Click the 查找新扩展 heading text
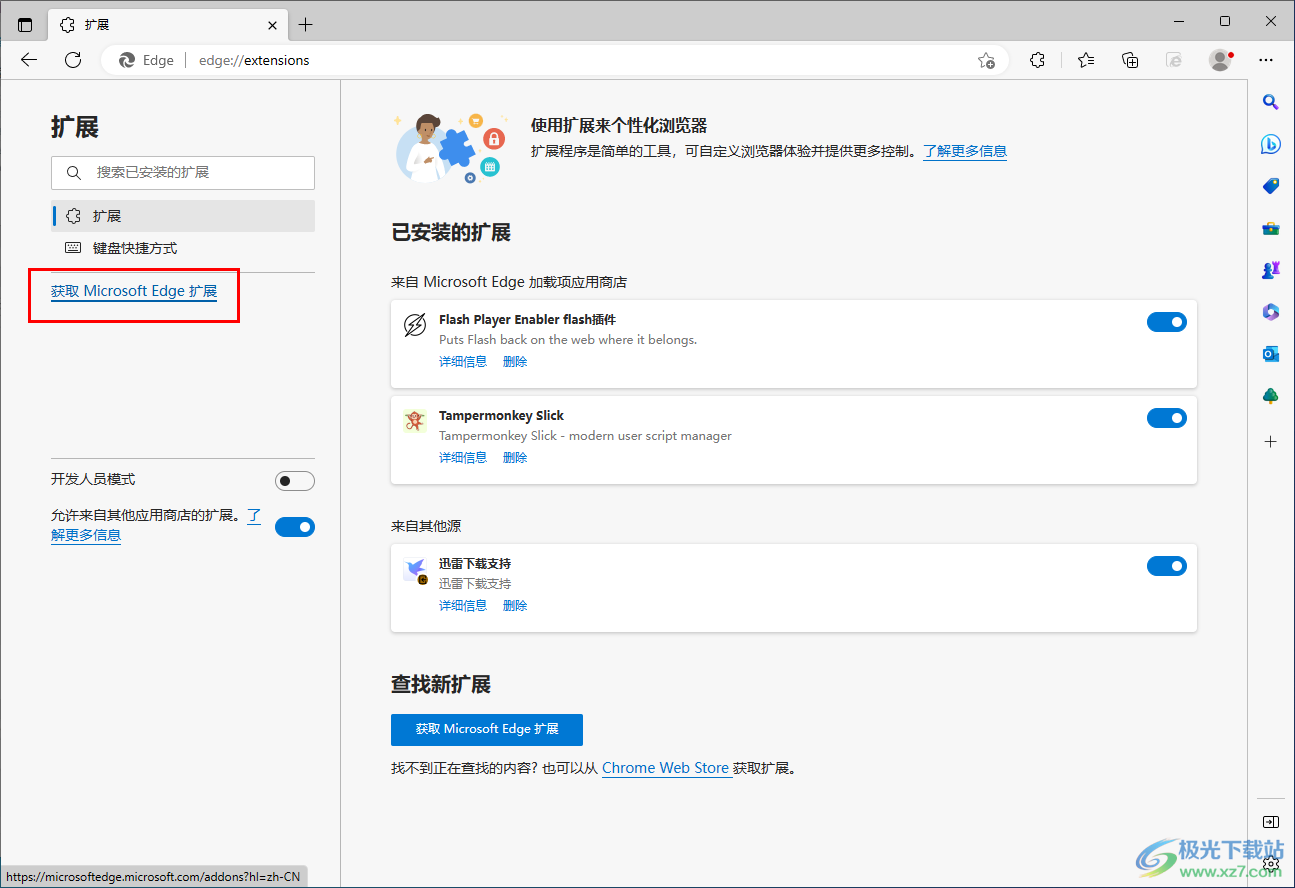 click(x=441, y=685)
